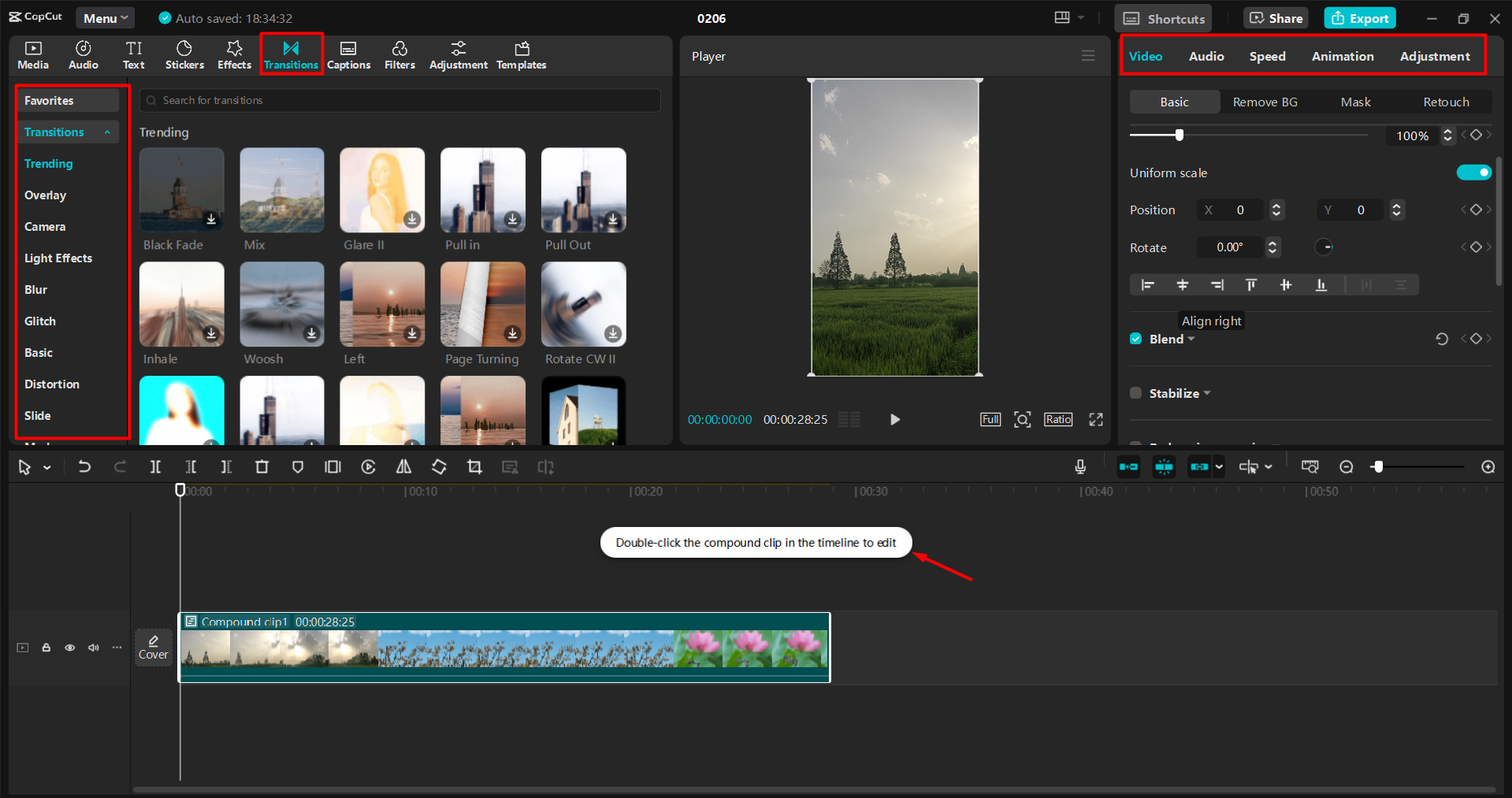This screenshot has width=1512, height=798.
Task: Collapse the Transitions category list
Action: click(x=108, y=132)
